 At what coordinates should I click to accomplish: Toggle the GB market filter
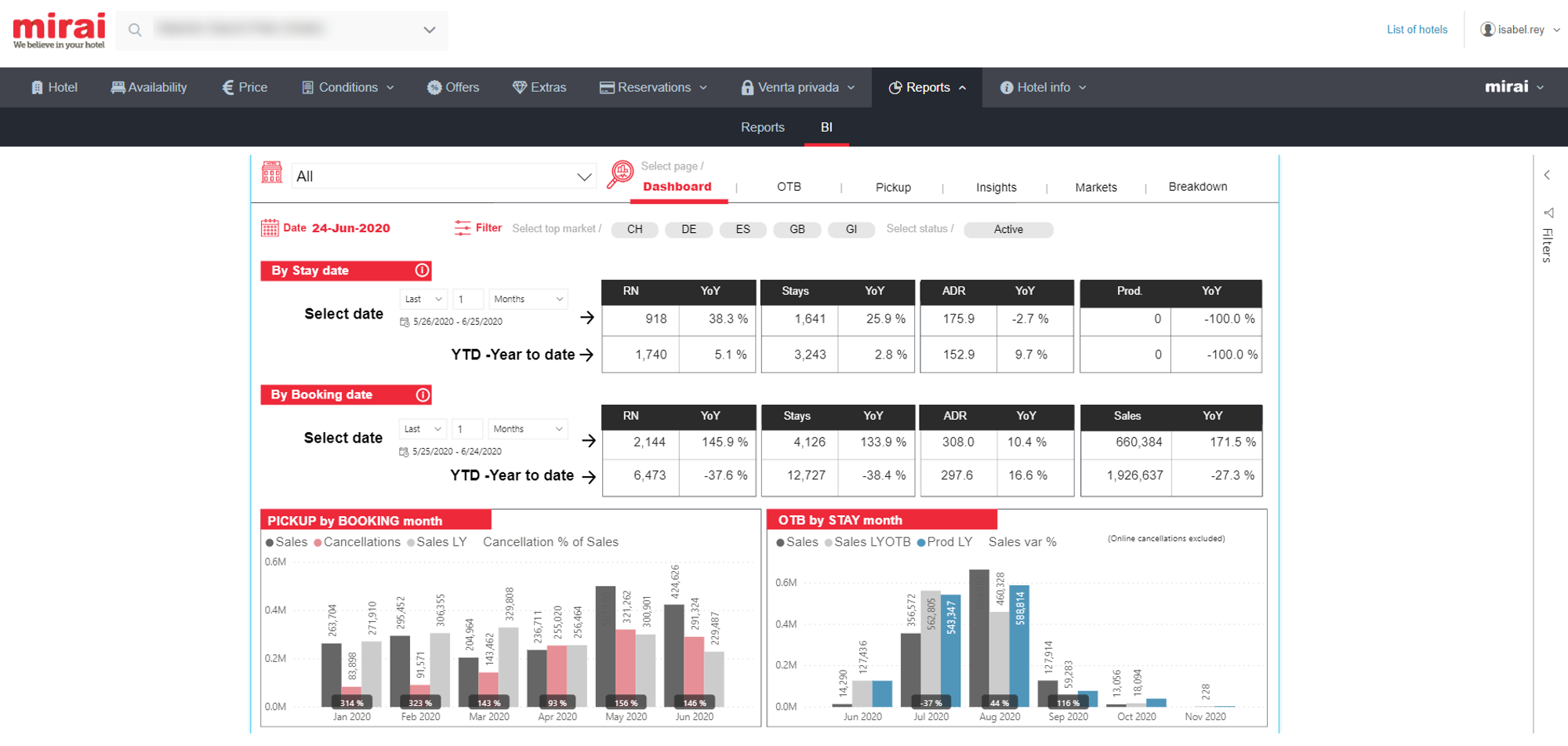coord(797,229)
